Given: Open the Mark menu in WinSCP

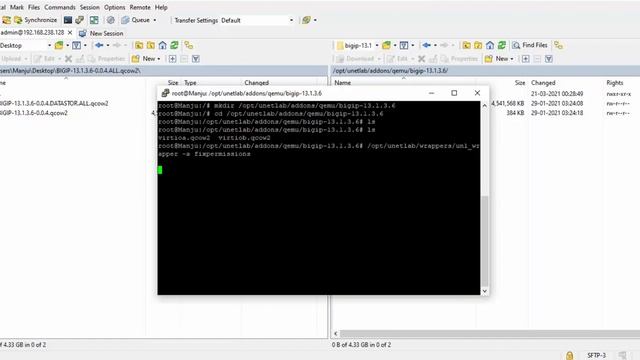Looking at the screenshot, I should pyautogui.click(x=17, y=7).
